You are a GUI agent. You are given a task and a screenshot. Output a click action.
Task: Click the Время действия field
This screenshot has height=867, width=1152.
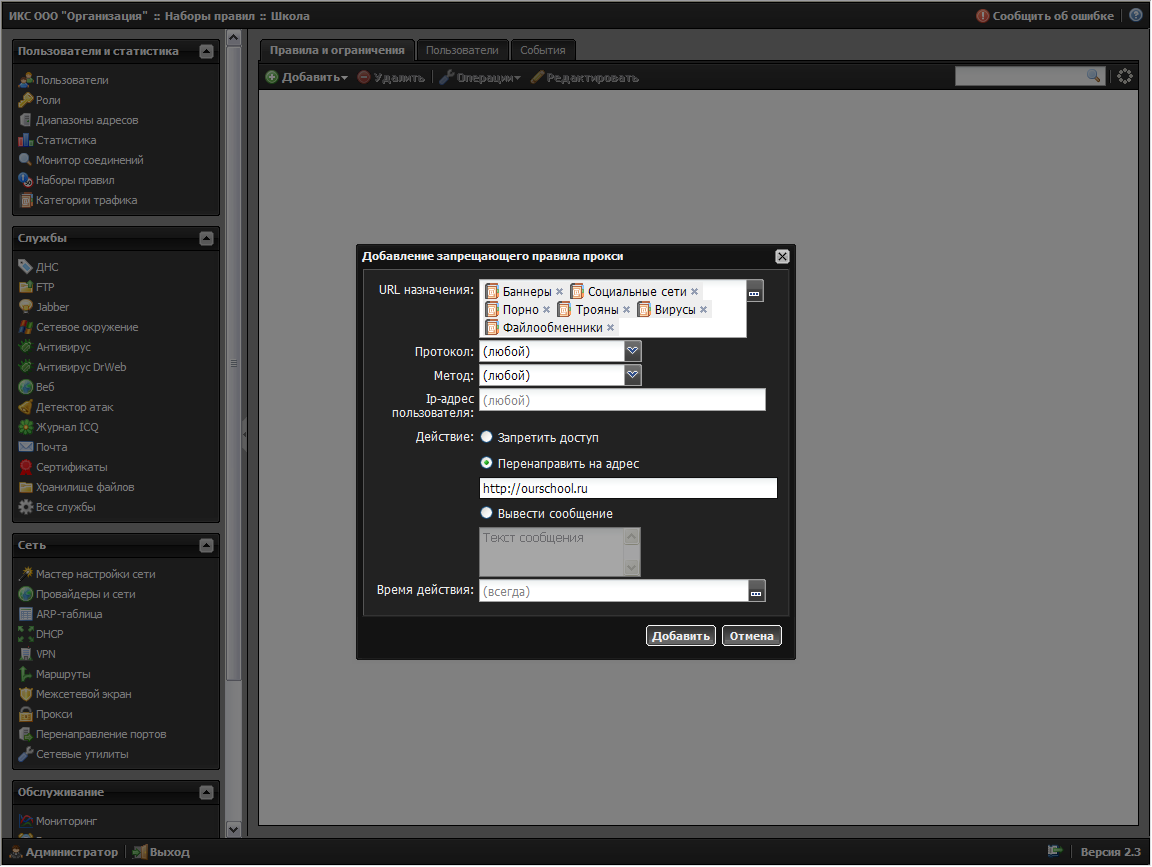[613, 591]
